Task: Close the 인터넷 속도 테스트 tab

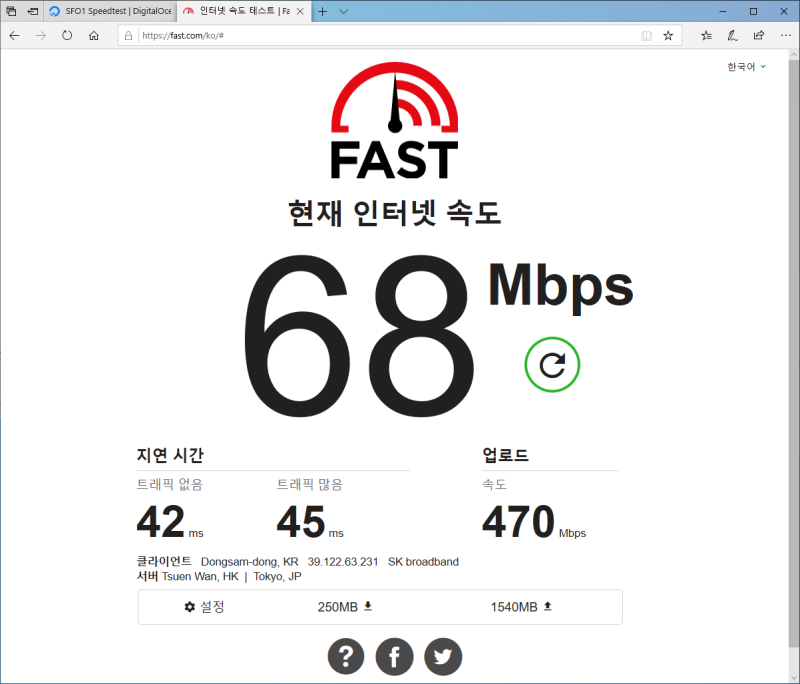Action: tap(301, 11)
